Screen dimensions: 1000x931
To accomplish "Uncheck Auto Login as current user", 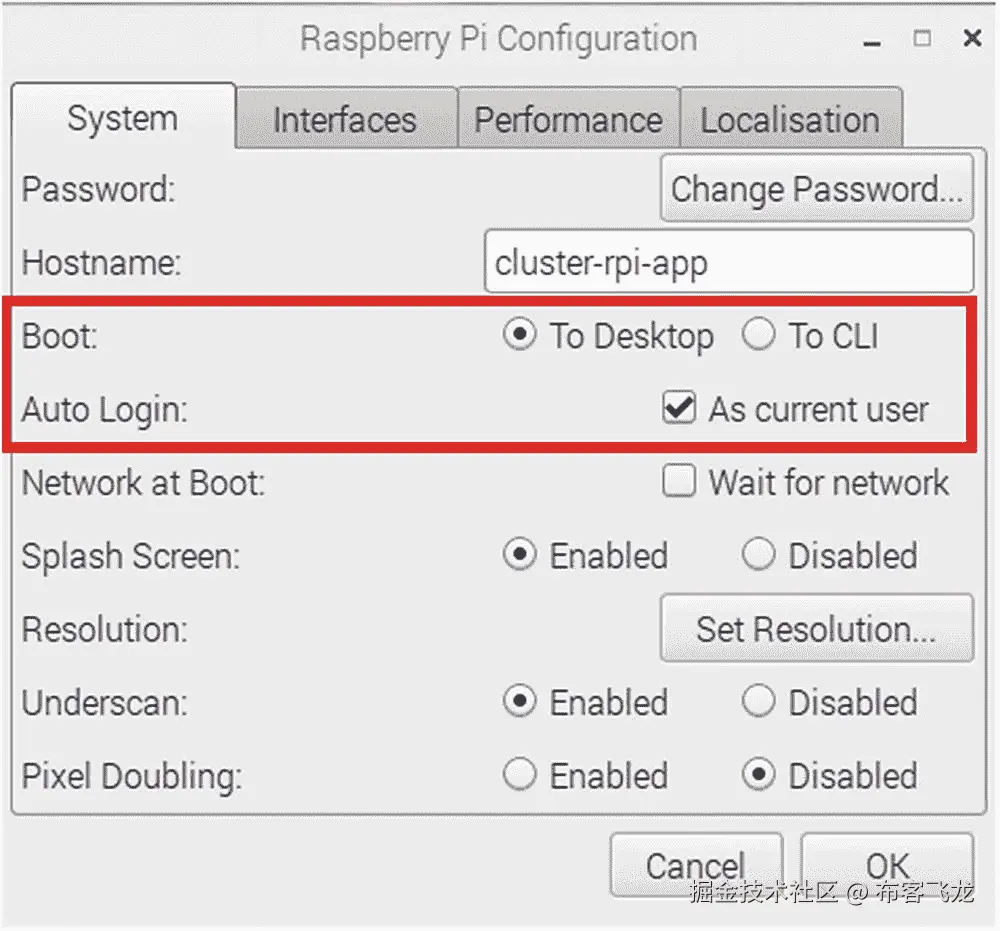I will pyautogui.click(x=679, y=409).
